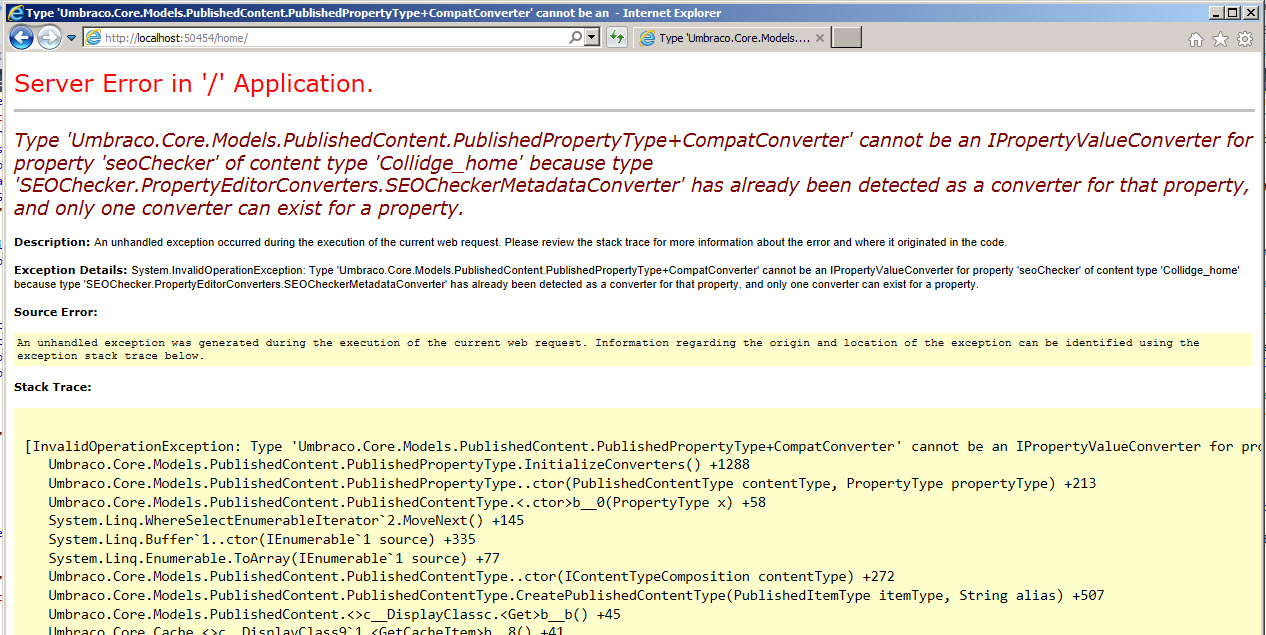Image resolution: width=1266 pixels, height=635 pixels.
Task: Click the 'WhereSelectEnumerableIterator`2.MoveNext() +145' line
Action: (286, 521)
